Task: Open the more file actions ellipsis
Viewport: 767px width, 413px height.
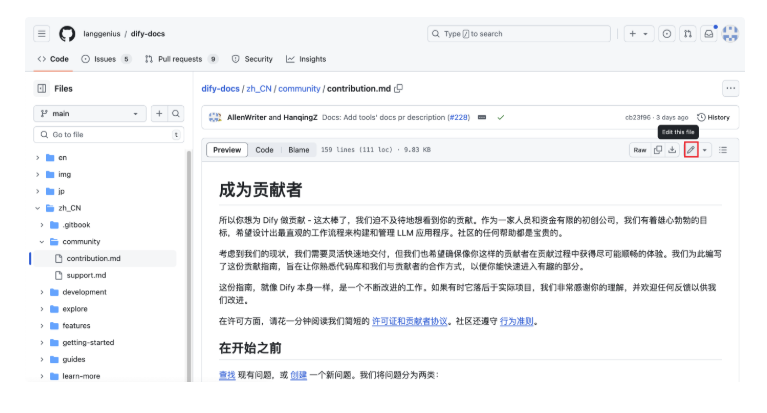Action: [731, 89]
